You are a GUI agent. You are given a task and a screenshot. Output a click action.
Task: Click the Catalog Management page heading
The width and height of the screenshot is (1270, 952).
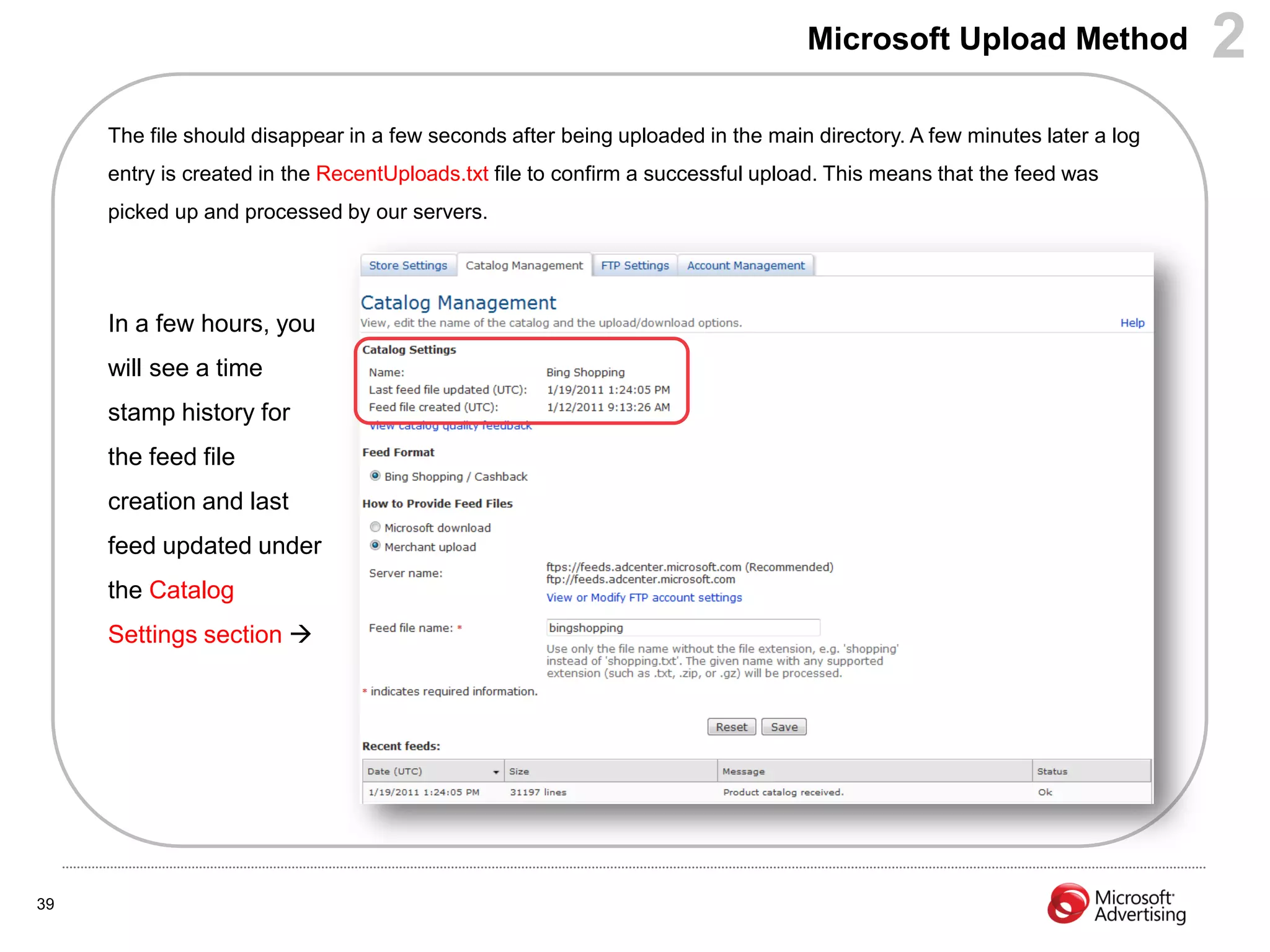458,302
